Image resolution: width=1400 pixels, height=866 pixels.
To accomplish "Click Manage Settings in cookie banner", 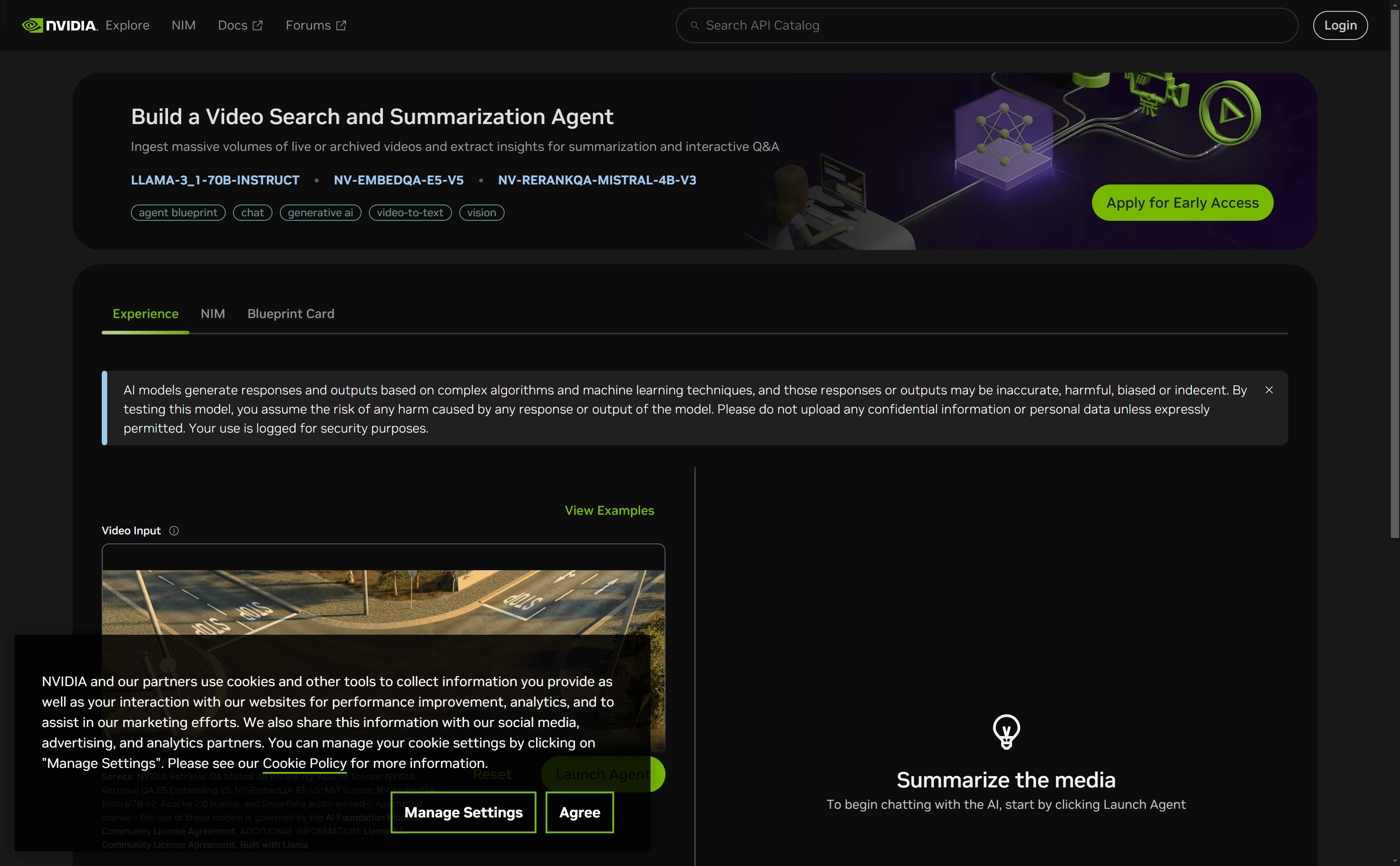I will pyautogui.click(x=463, y=812).
